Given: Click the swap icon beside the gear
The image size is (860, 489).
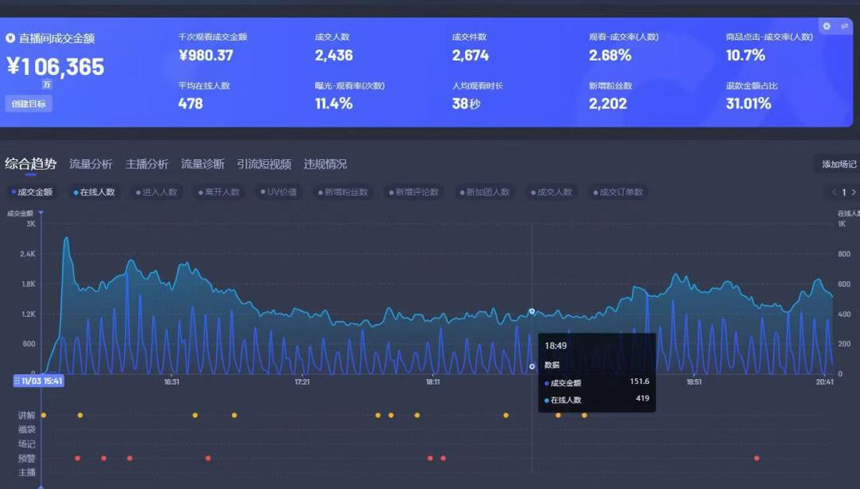Looking at the screenshot, I should point(844,26).
